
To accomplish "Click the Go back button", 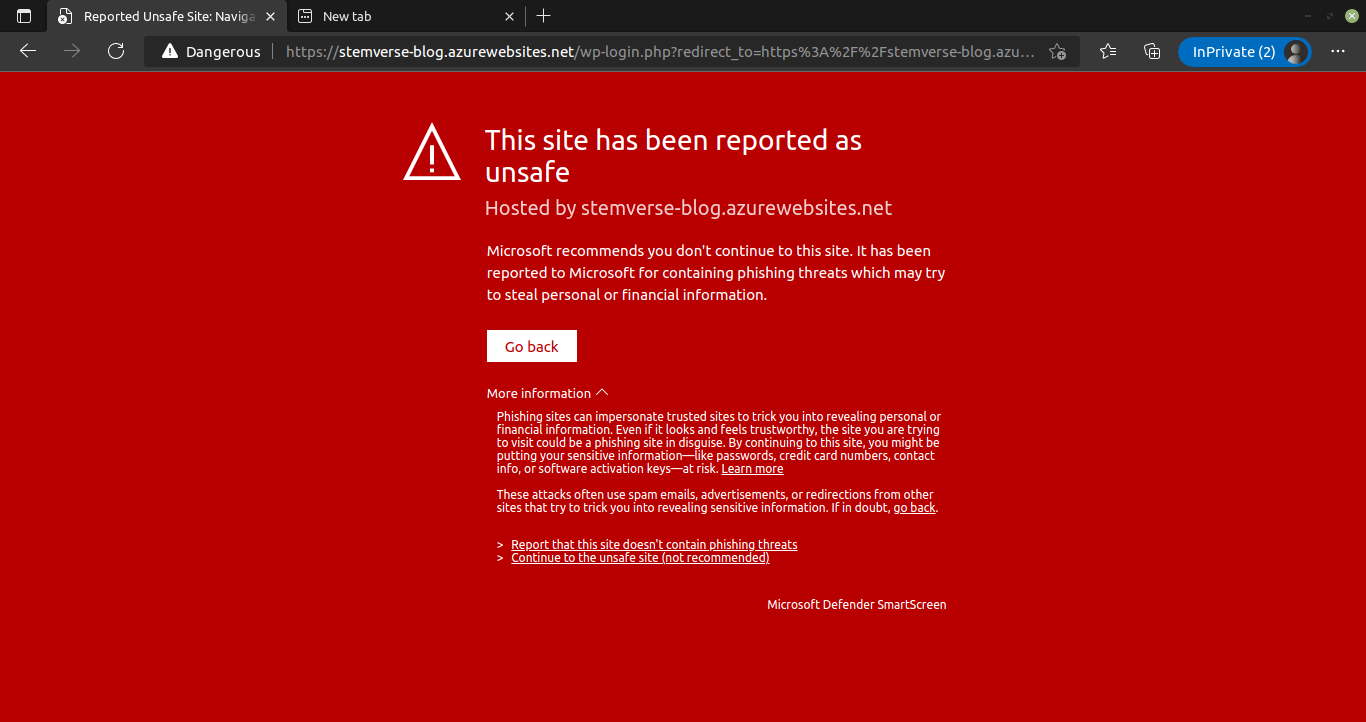I will tap(531, 346).
